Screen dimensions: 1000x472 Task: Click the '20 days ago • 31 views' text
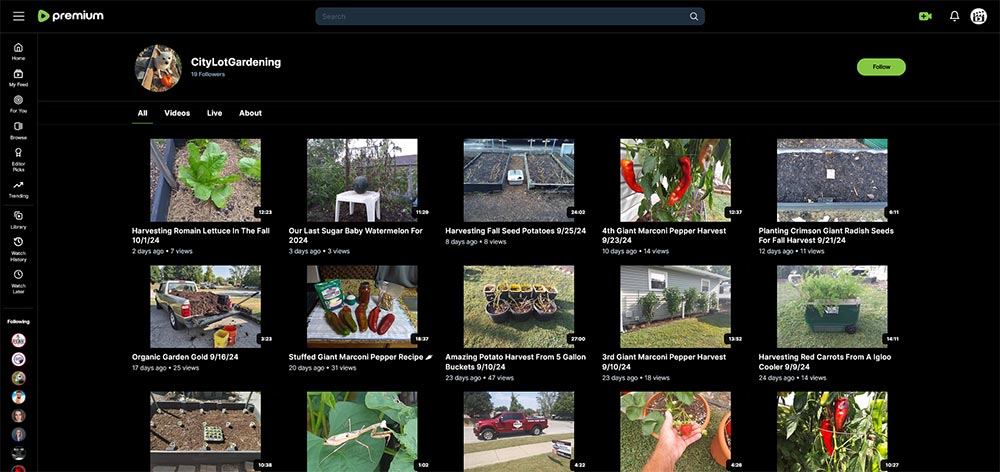(323, 368)
